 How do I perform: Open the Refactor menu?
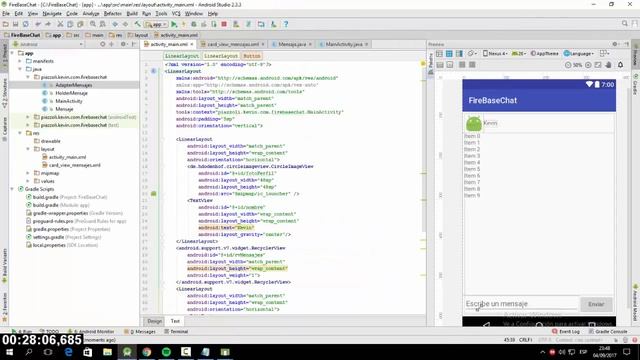point(113,13)
